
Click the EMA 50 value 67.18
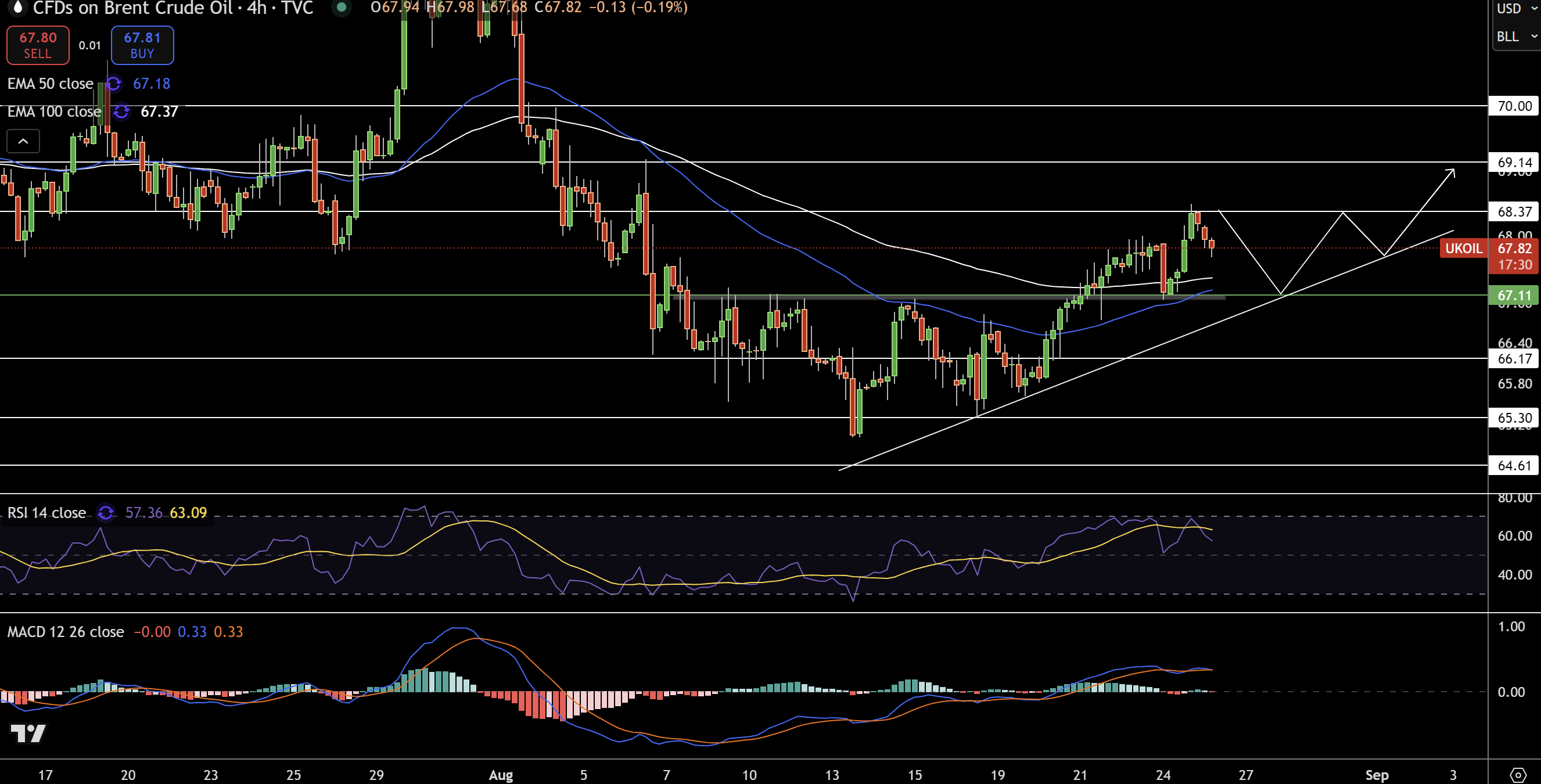coord(152,84)
